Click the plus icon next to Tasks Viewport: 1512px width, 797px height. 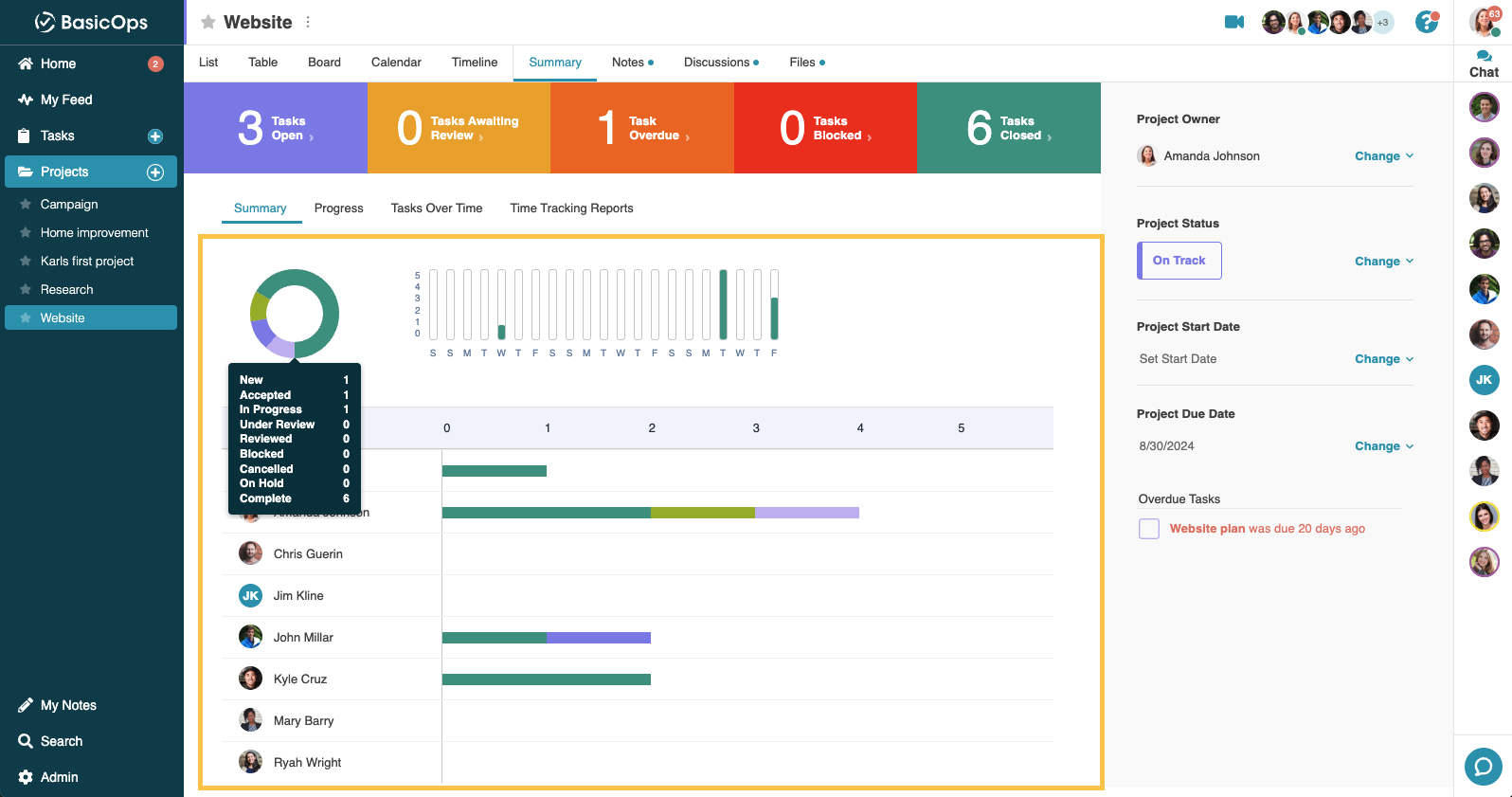[155, 136]
